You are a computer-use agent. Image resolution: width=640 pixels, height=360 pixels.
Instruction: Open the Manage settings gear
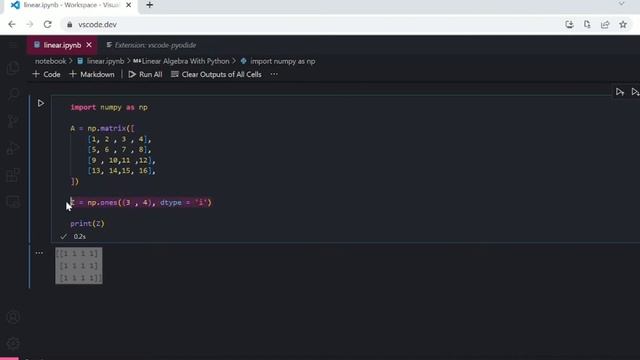(x=13, y=344)
